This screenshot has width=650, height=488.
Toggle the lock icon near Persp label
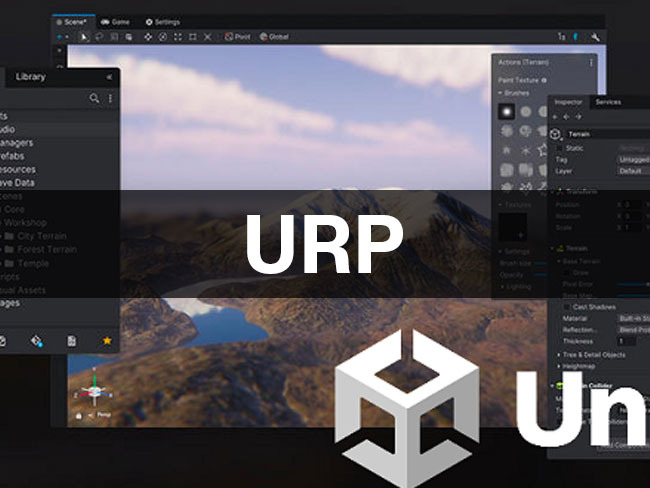click(x=79, y=415)
